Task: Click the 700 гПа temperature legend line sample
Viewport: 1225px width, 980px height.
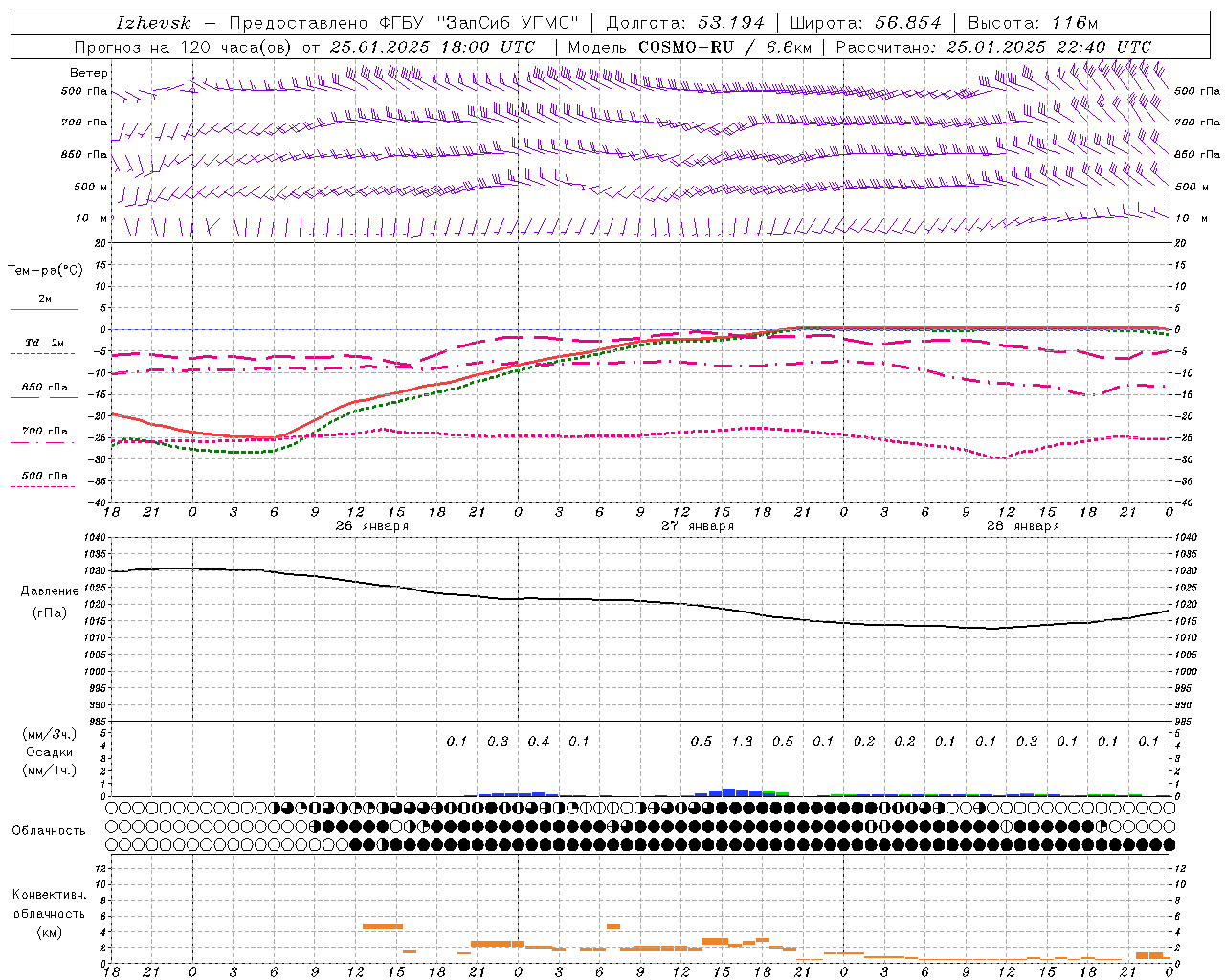Action: [44, 443]
